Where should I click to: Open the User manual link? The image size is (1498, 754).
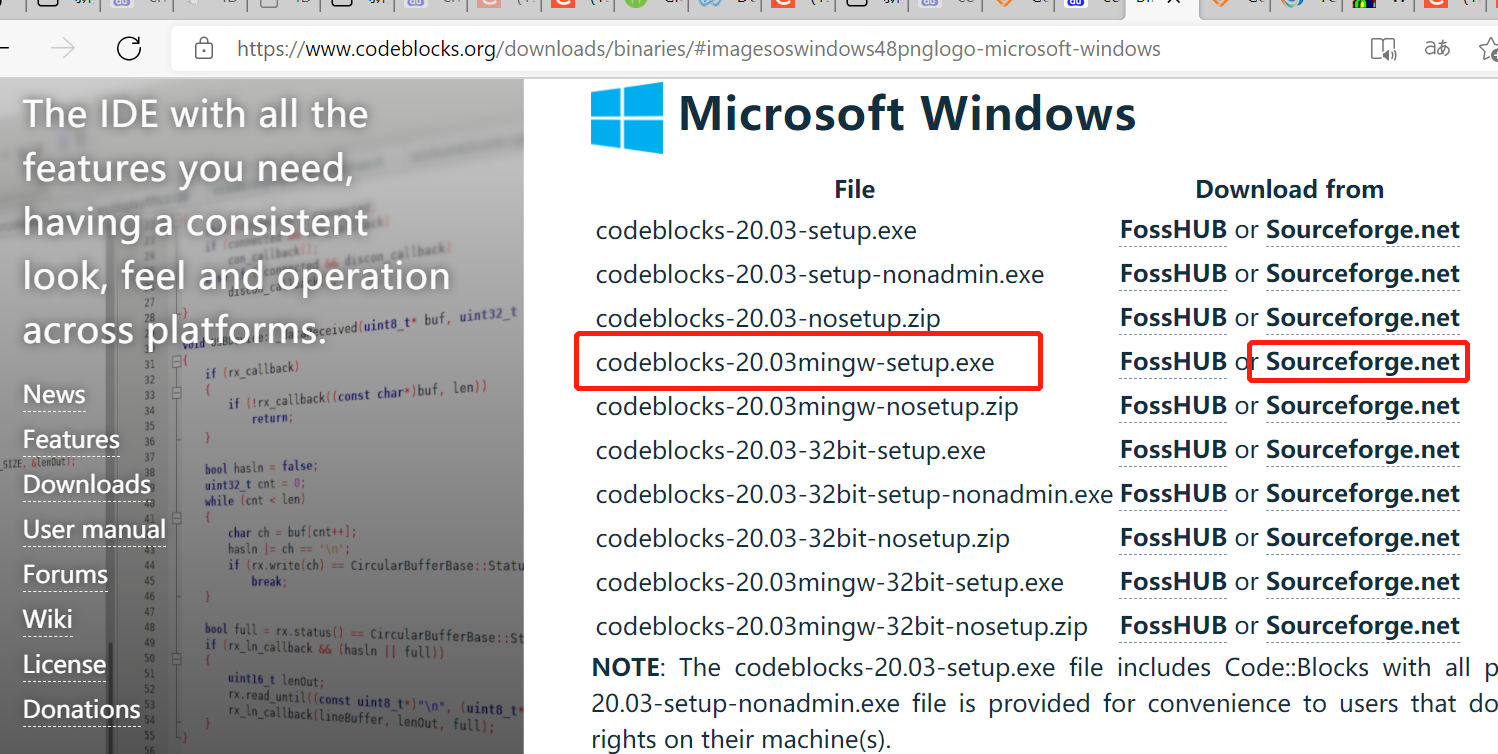[x=93, y=529]
